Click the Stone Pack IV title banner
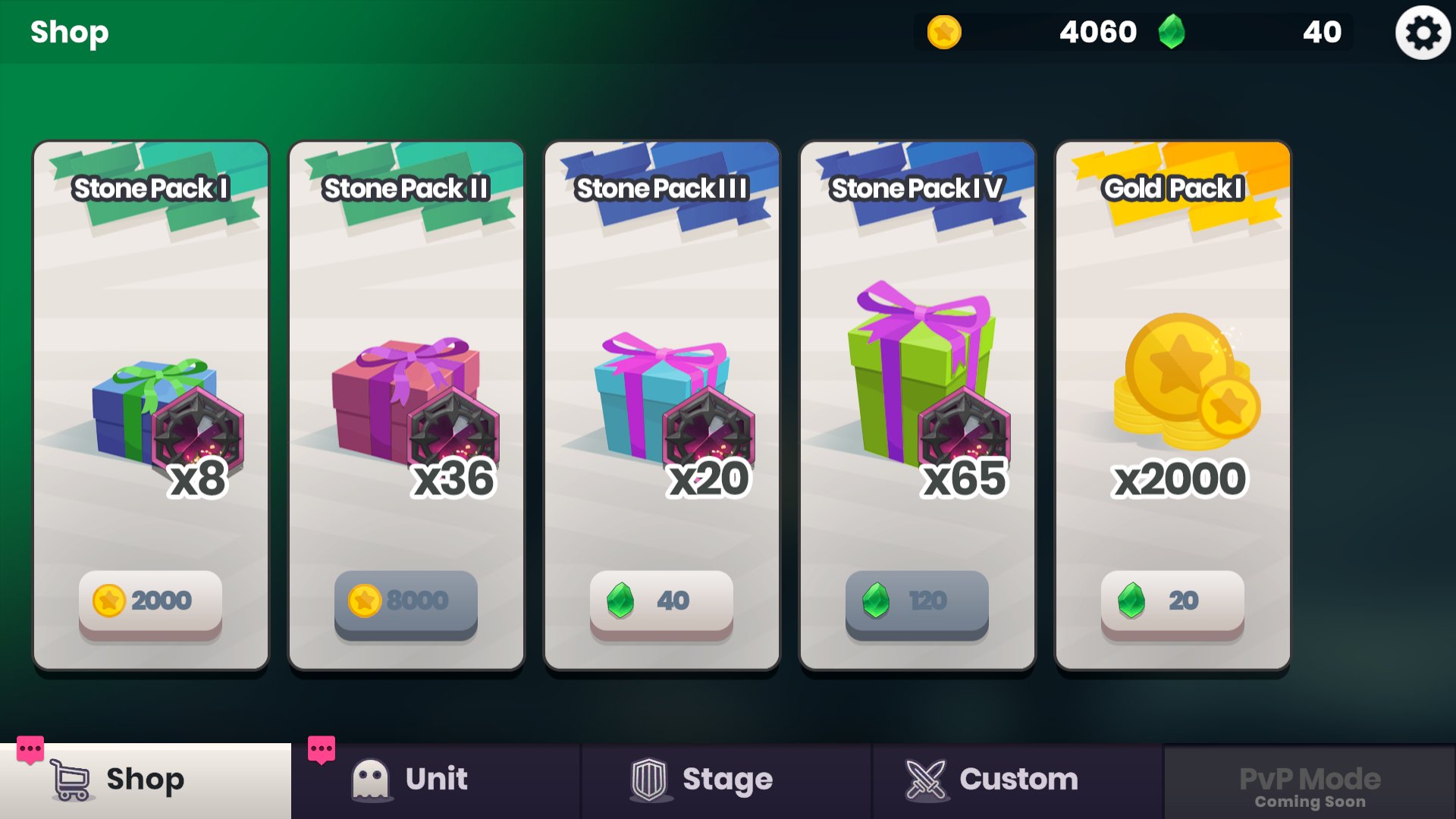The width and height of the screenshot is (1456, 819). coord(917,188)
